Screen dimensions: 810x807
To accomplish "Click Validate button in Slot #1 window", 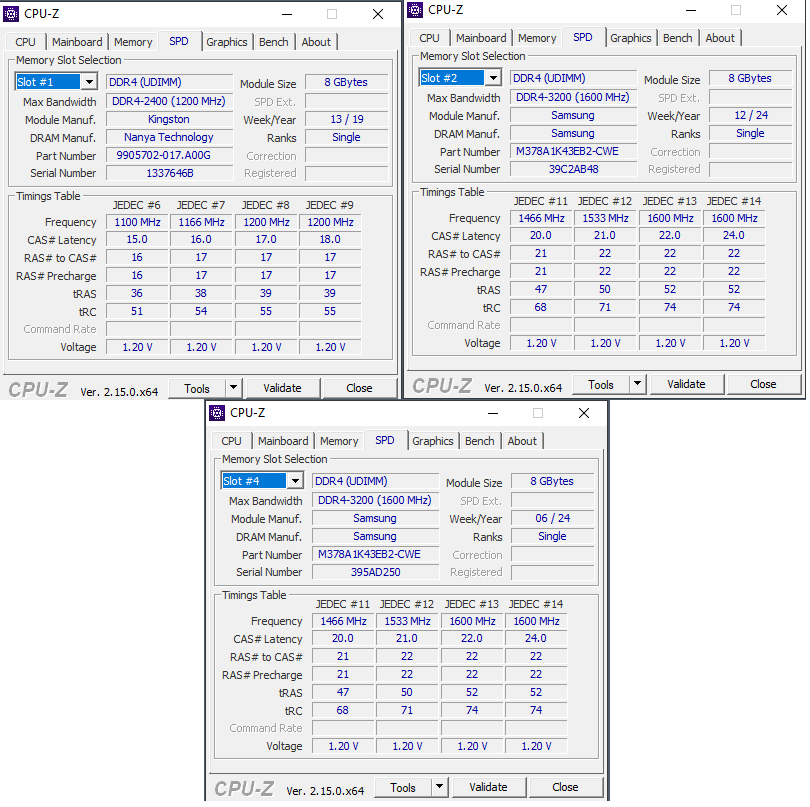I will point(283,389).
